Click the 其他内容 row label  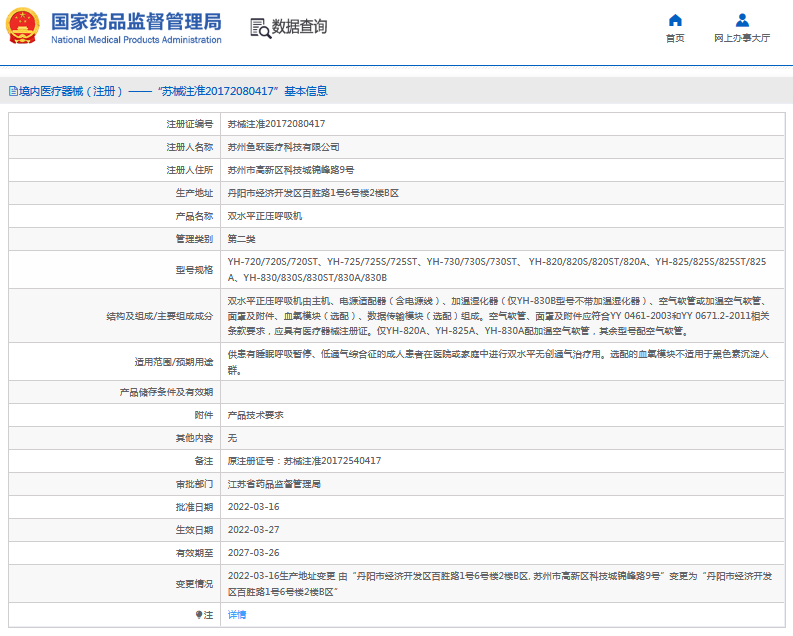point(194,438)
